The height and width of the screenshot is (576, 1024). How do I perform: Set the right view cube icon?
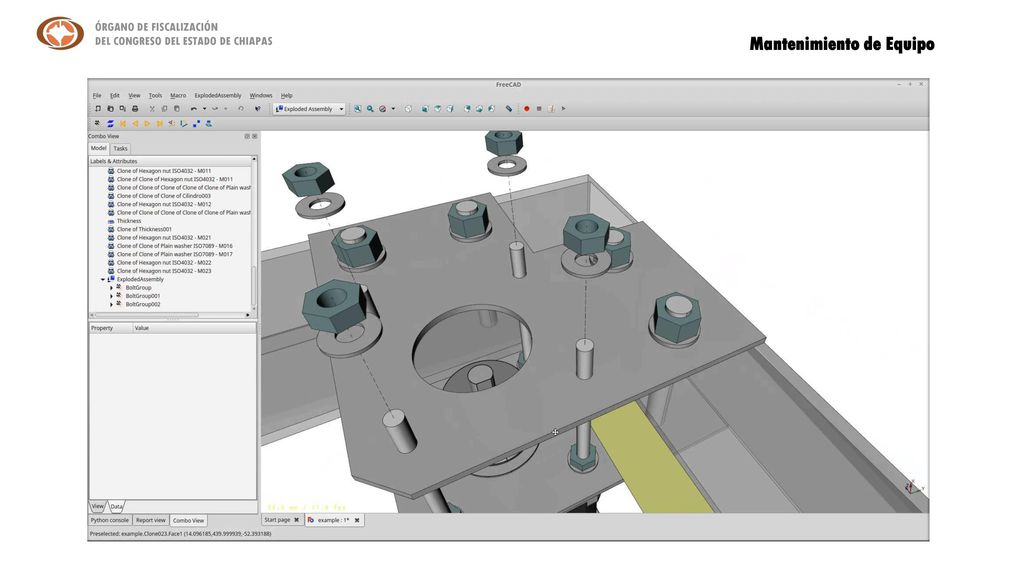[x=450, y=108]
